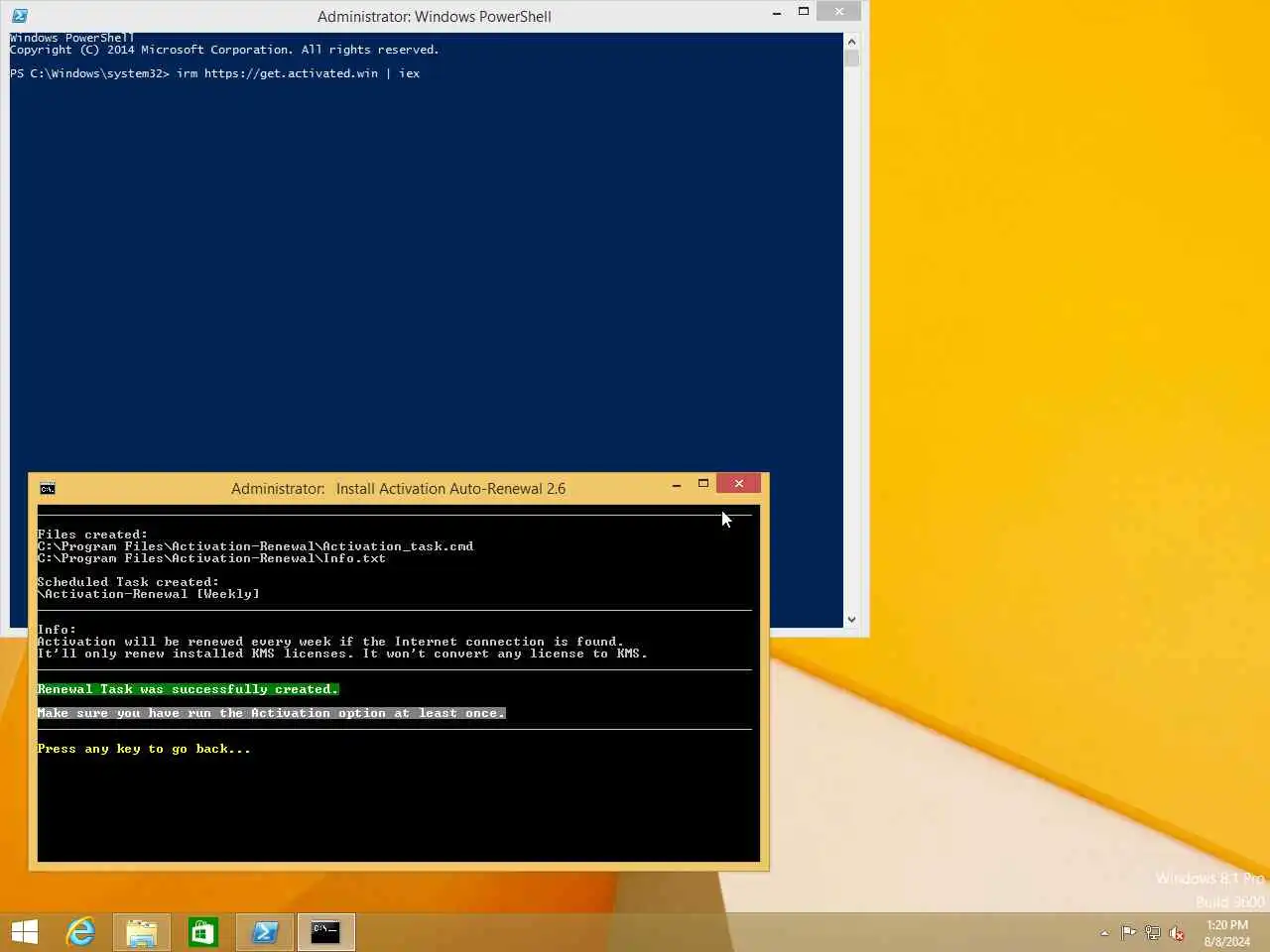This screenshot has height=952, width=1270.
Task: Open network status tray icon
Action: pyautogui.click(x=1153, y=932)
